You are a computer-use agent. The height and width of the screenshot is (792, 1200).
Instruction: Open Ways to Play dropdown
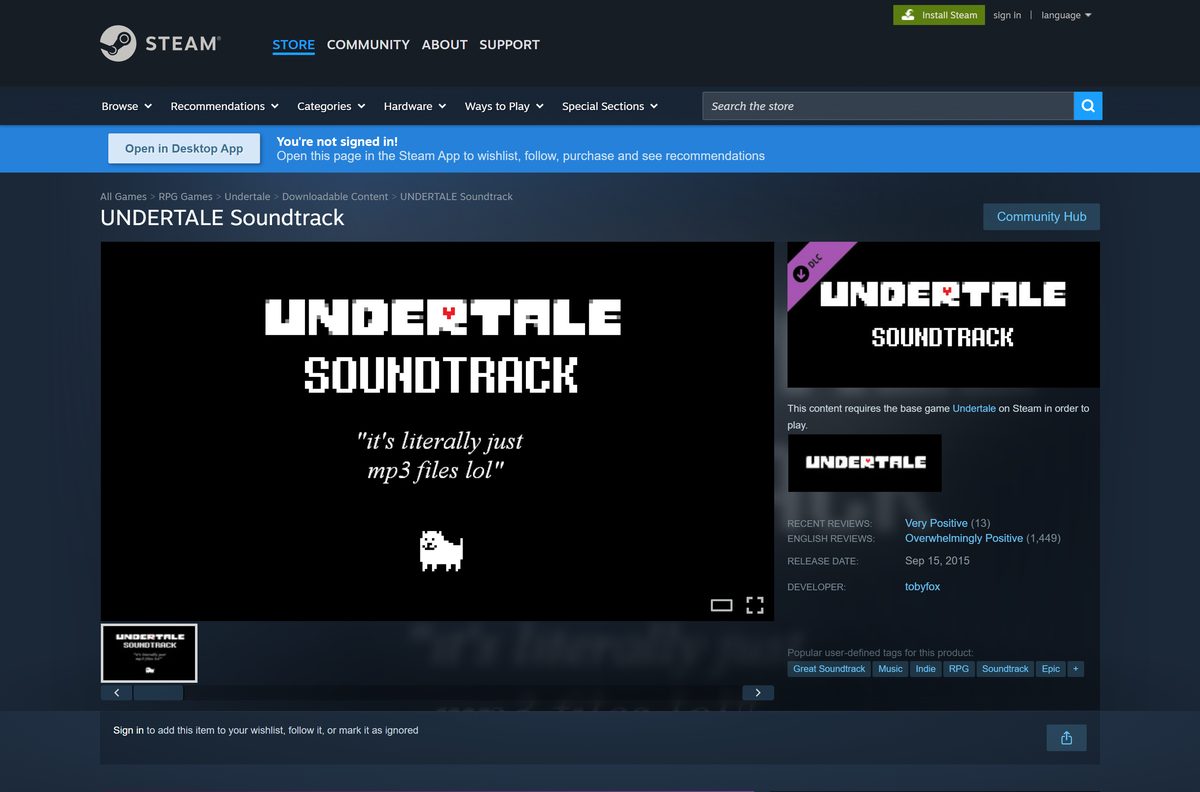point(504,106)
